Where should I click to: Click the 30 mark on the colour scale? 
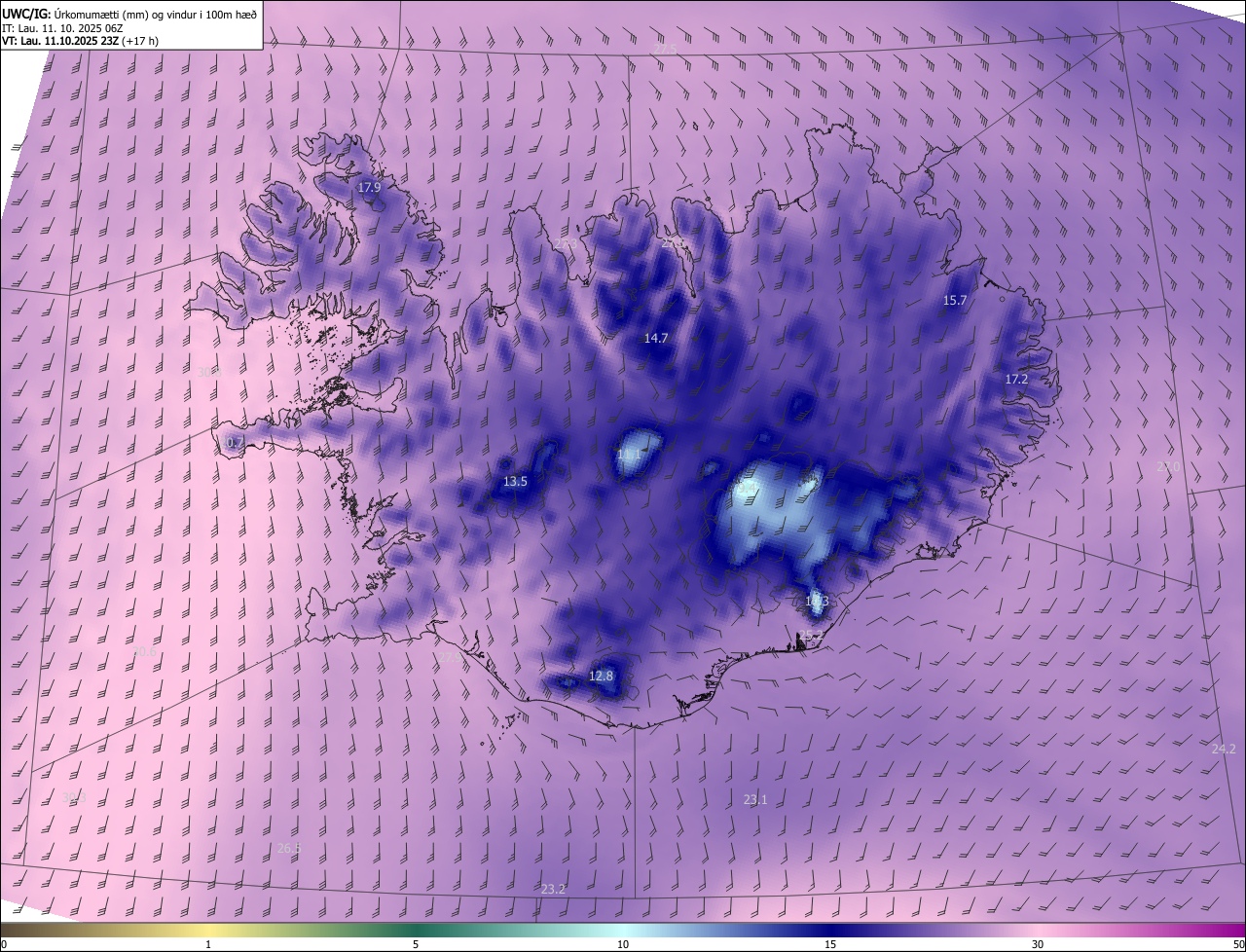[x=1038, y=944]
